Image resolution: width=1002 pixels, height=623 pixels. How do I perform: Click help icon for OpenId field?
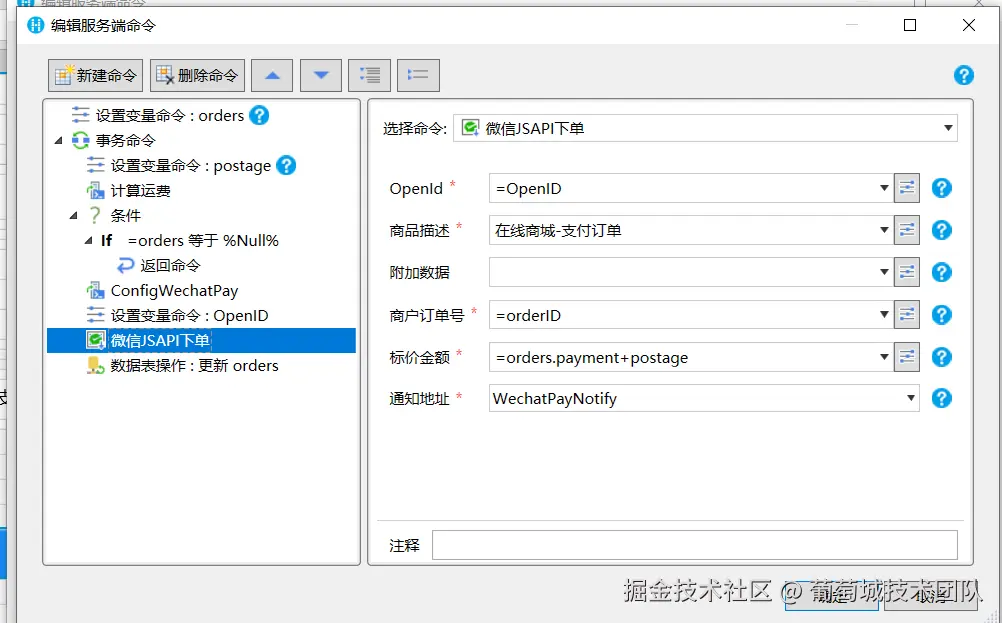click(942, 188)
